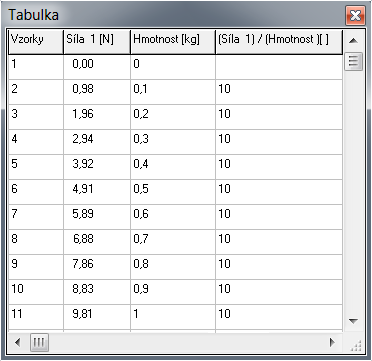Select force cell 0,98
This screenshot has height=361, width=372.
pos(97,92)
